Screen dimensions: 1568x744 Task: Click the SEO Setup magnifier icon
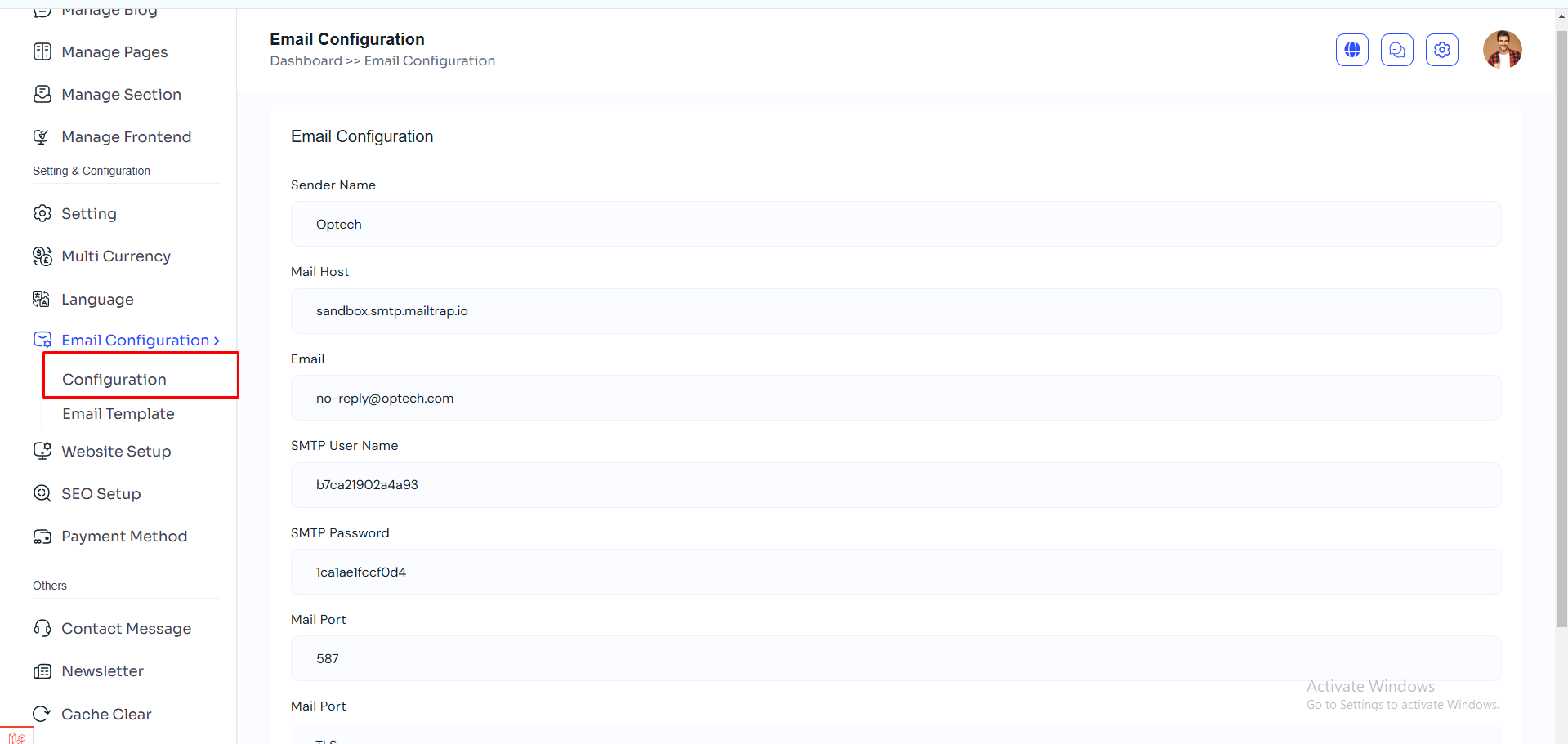click(42, 493)
